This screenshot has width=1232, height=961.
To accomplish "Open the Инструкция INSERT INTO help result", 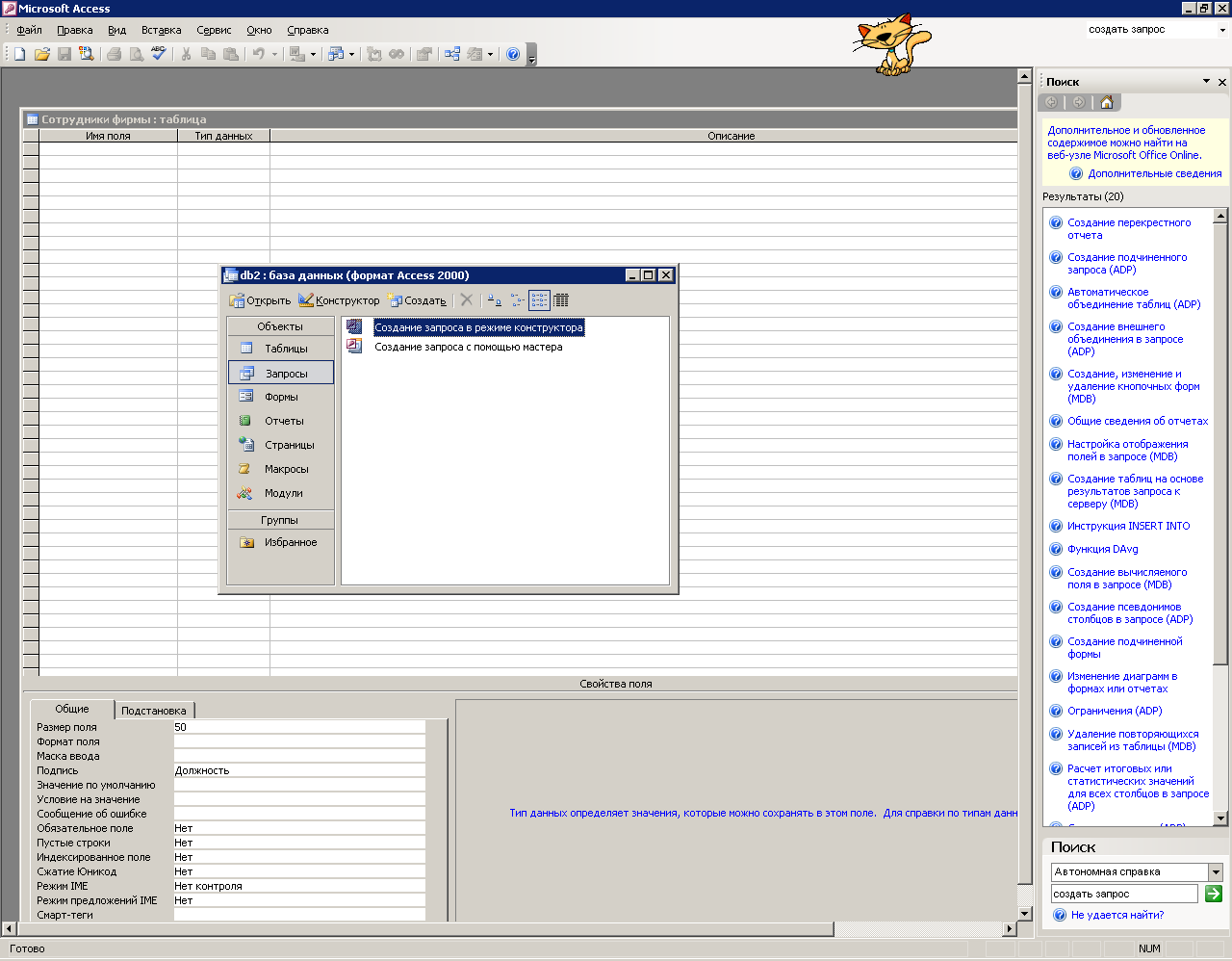I will [x=1128, y=526].
